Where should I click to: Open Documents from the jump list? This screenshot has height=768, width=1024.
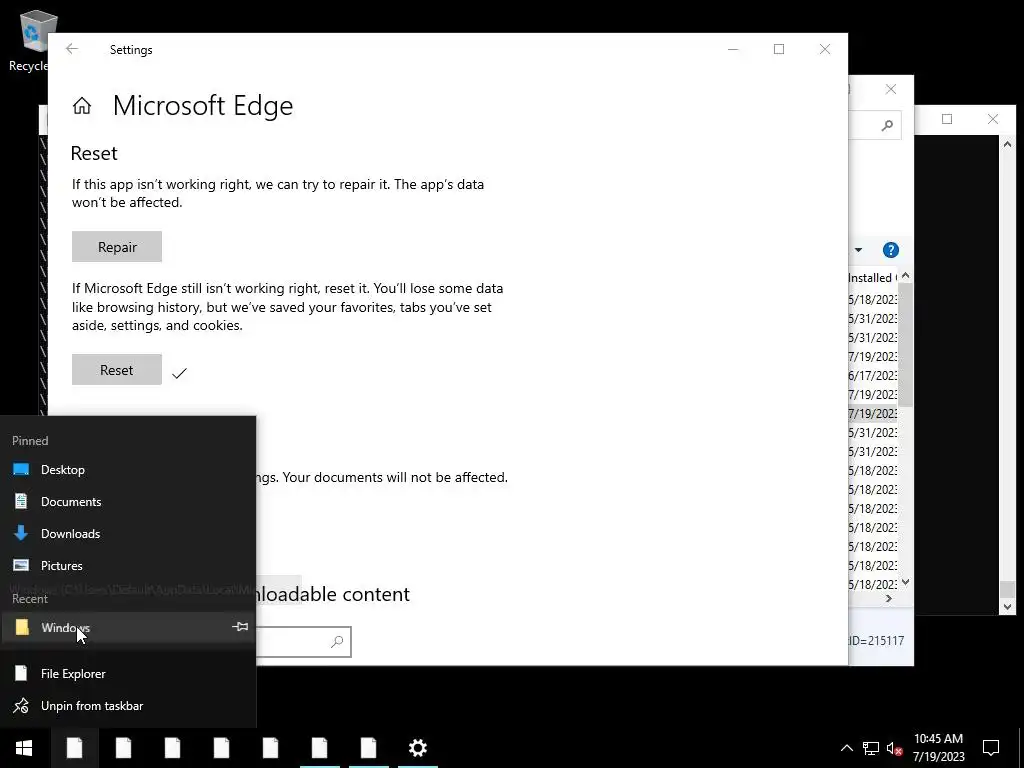[x=128, y=502]
